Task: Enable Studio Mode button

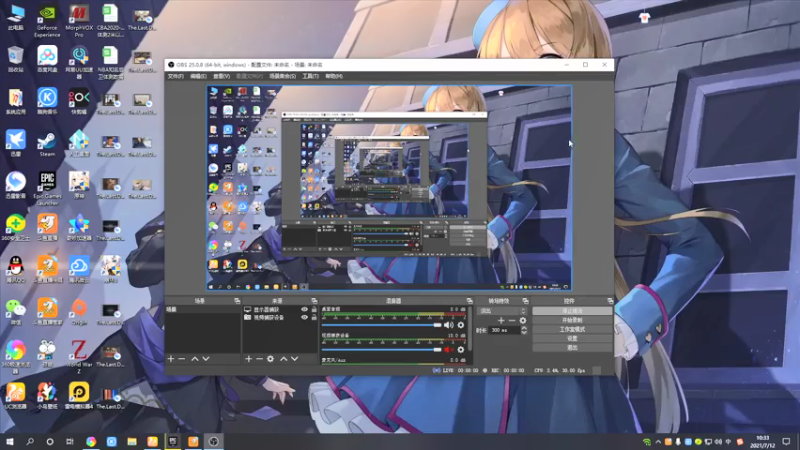Action: [572, 329]
